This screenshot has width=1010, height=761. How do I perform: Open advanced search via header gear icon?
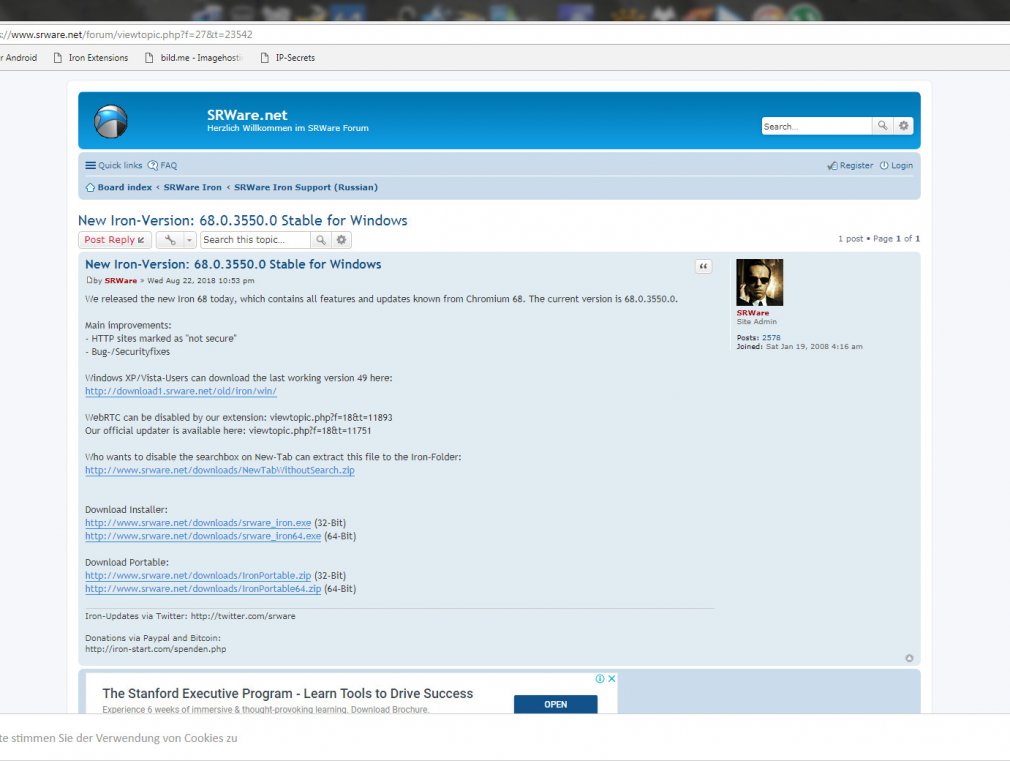904,126
